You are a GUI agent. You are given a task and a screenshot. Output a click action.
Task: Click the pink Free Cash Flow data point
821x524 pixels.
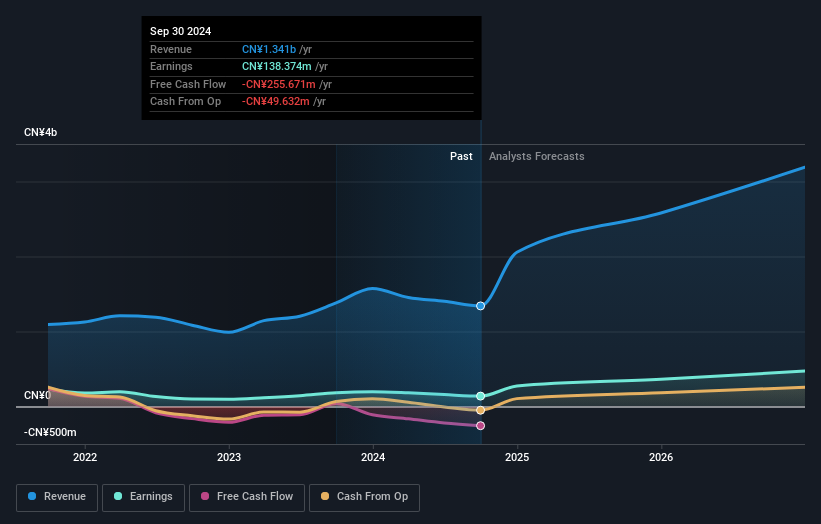click(x=480, y=426)
